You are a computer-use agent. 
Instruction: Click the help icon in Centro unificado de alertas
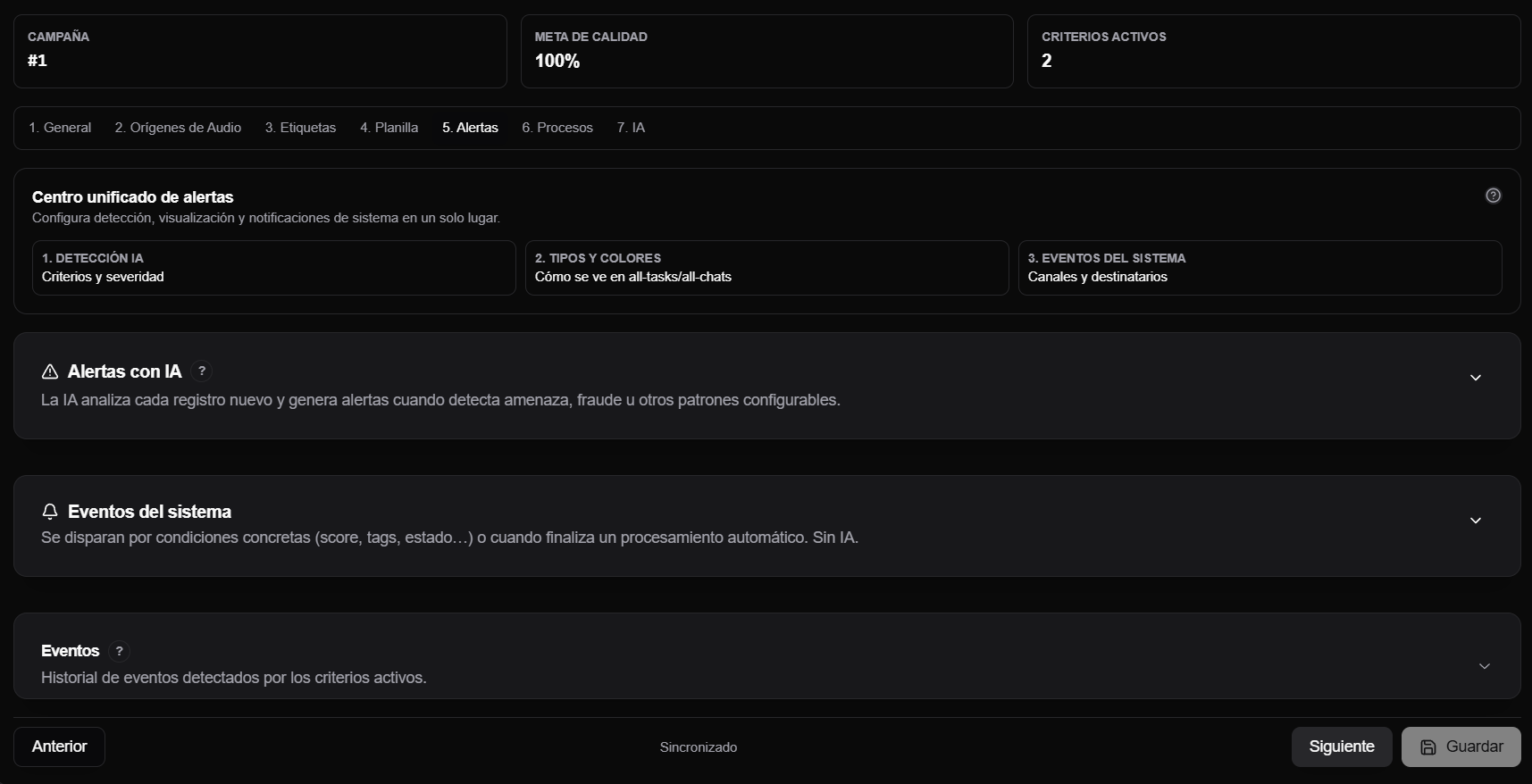(x=1493, y=196)
